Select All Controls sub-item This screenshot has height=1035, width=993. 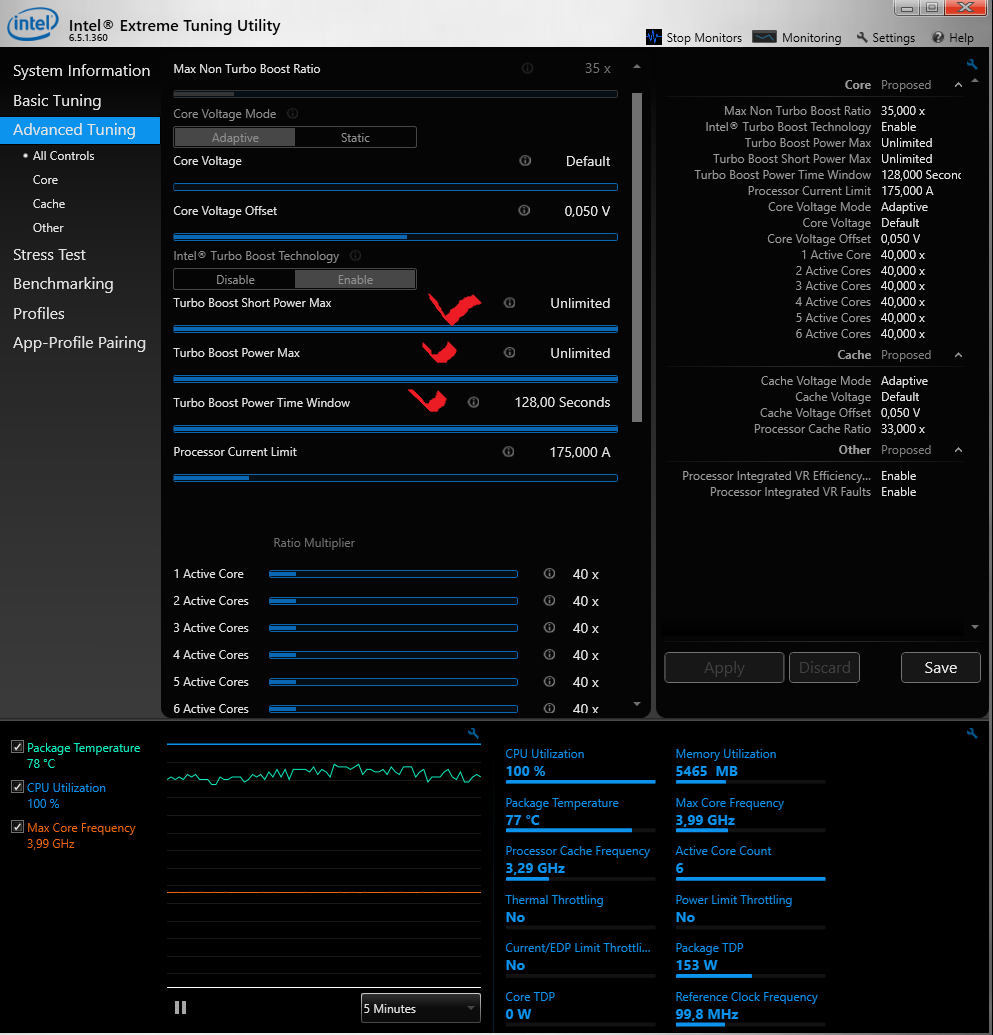pyautogui.click(x=63, y=156)
